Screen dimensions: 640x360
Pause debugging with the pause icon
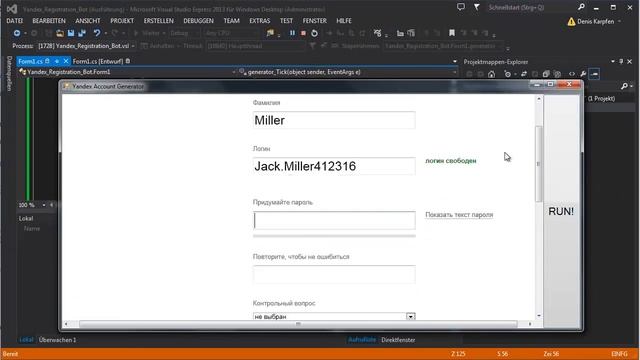[292, 33]
